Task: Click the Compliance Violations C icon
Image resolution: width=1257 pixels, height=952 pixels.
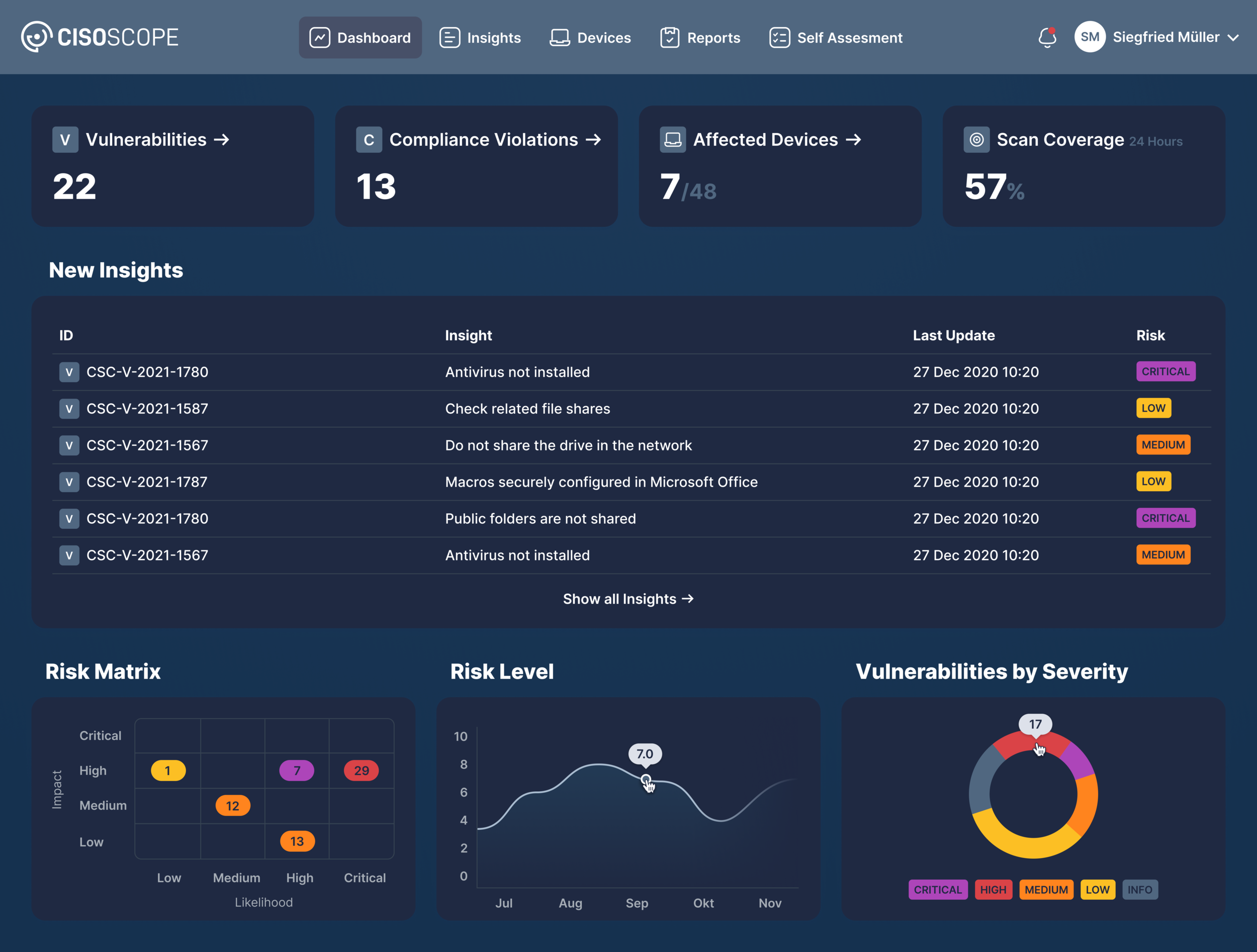Action: pos(369,140)
